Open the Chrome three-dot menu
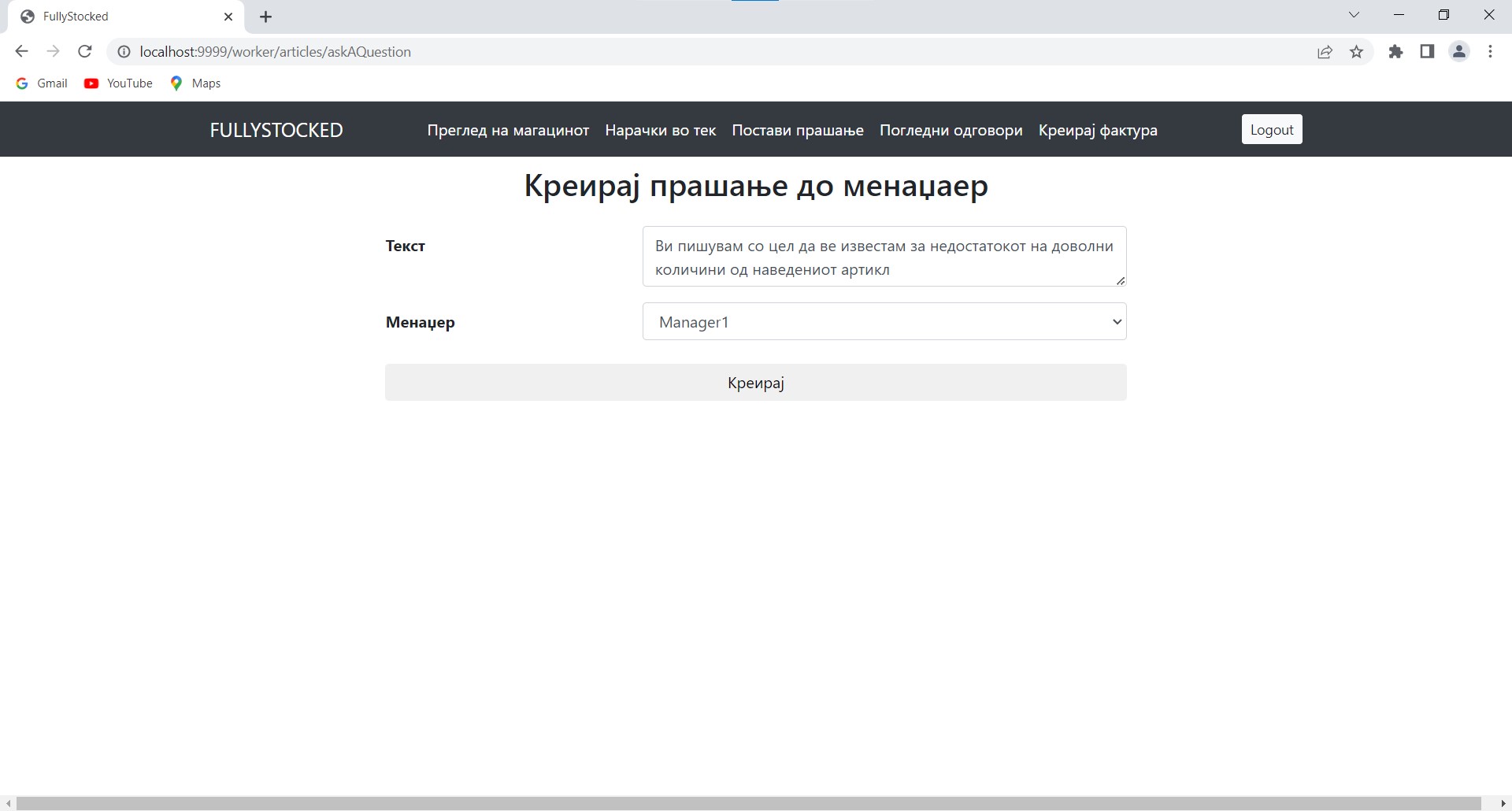 point(1490,52)
